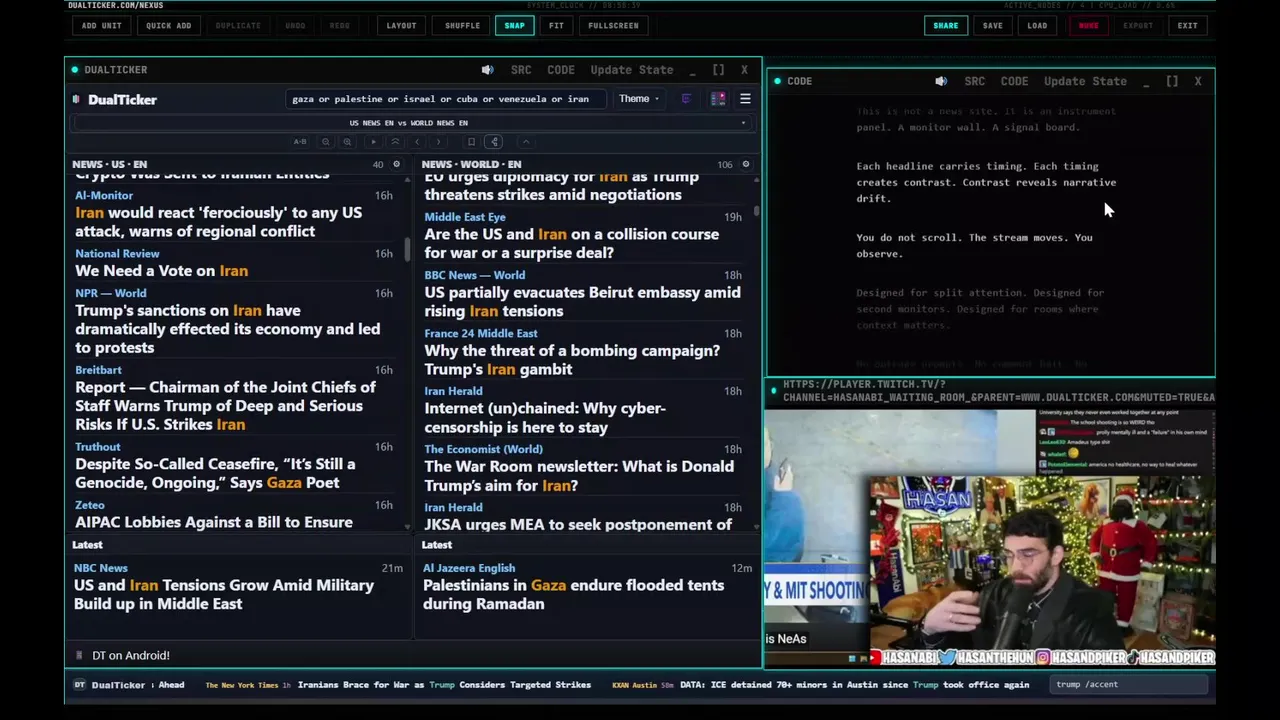The height and width of the screenshot is (720, 1280).
Task: Zoom out with the minus magnifier icon
Action: tap(326, 142)
